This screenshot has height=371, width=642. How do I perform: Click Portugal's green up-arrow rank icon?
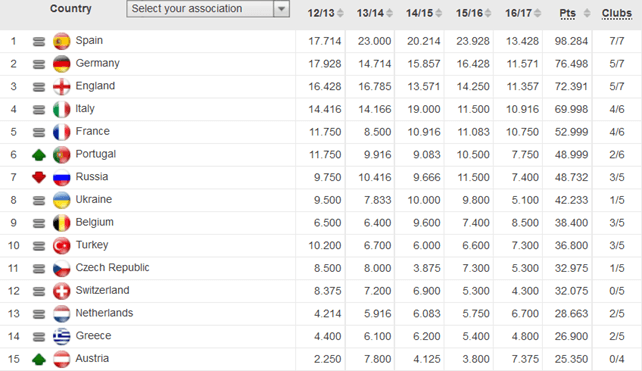coord(39,155)
